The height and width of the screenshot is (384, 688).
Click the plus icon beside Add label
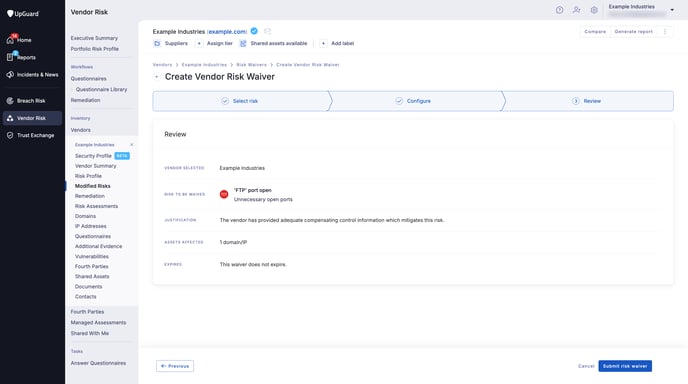point(323,43)
